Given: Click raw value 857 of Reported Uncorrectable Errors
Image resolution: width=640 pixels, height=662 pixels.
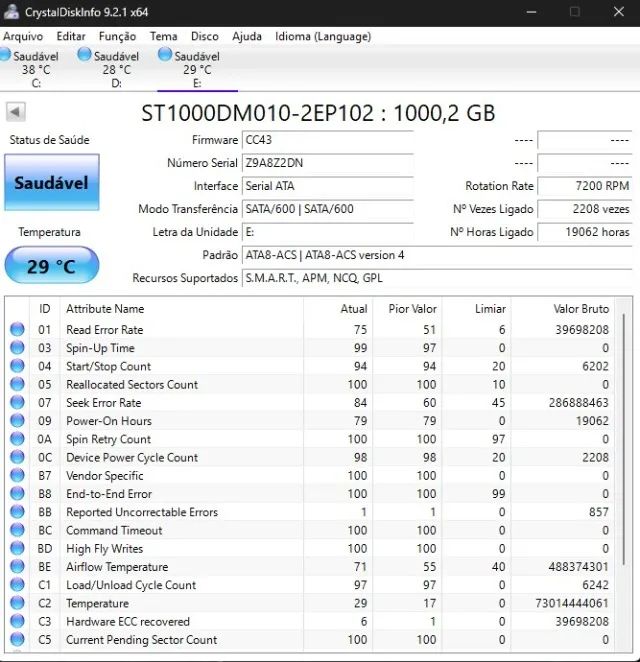Looking at the screenshot, I should coord(599,512).
